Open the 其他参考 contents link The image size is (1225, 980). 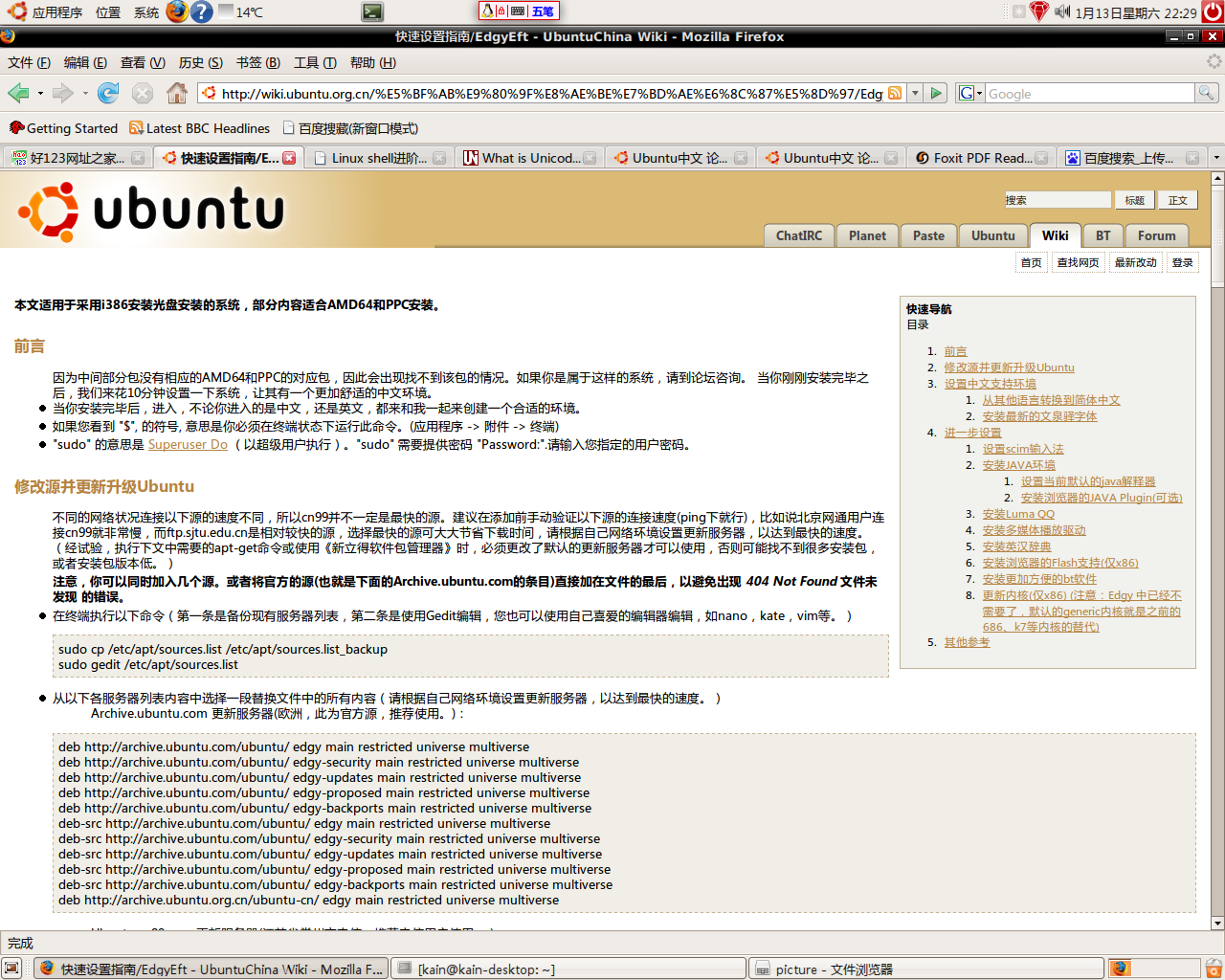coord(967,642)
